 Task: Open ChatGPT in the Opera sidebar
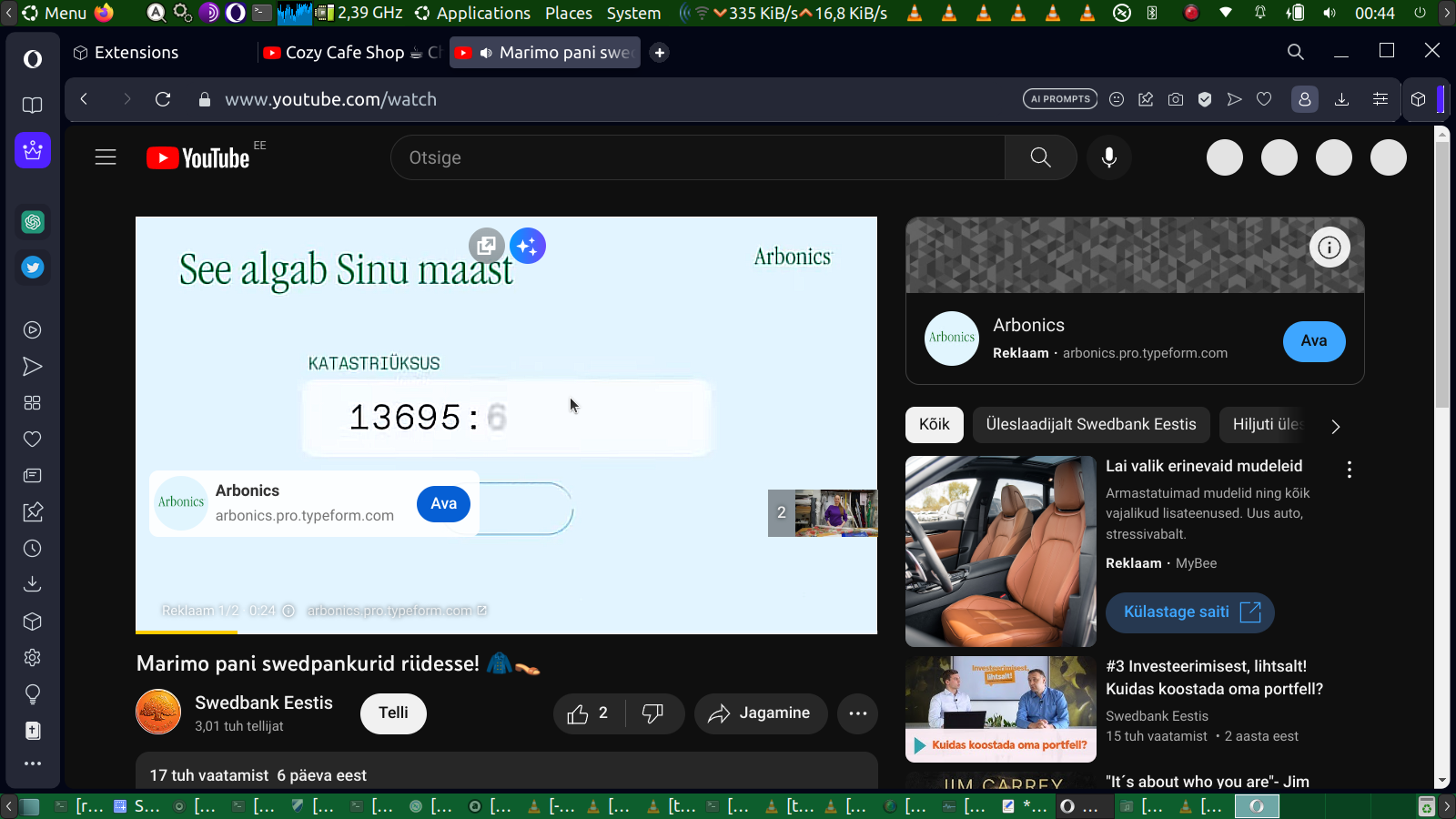(x=33, y=222)
